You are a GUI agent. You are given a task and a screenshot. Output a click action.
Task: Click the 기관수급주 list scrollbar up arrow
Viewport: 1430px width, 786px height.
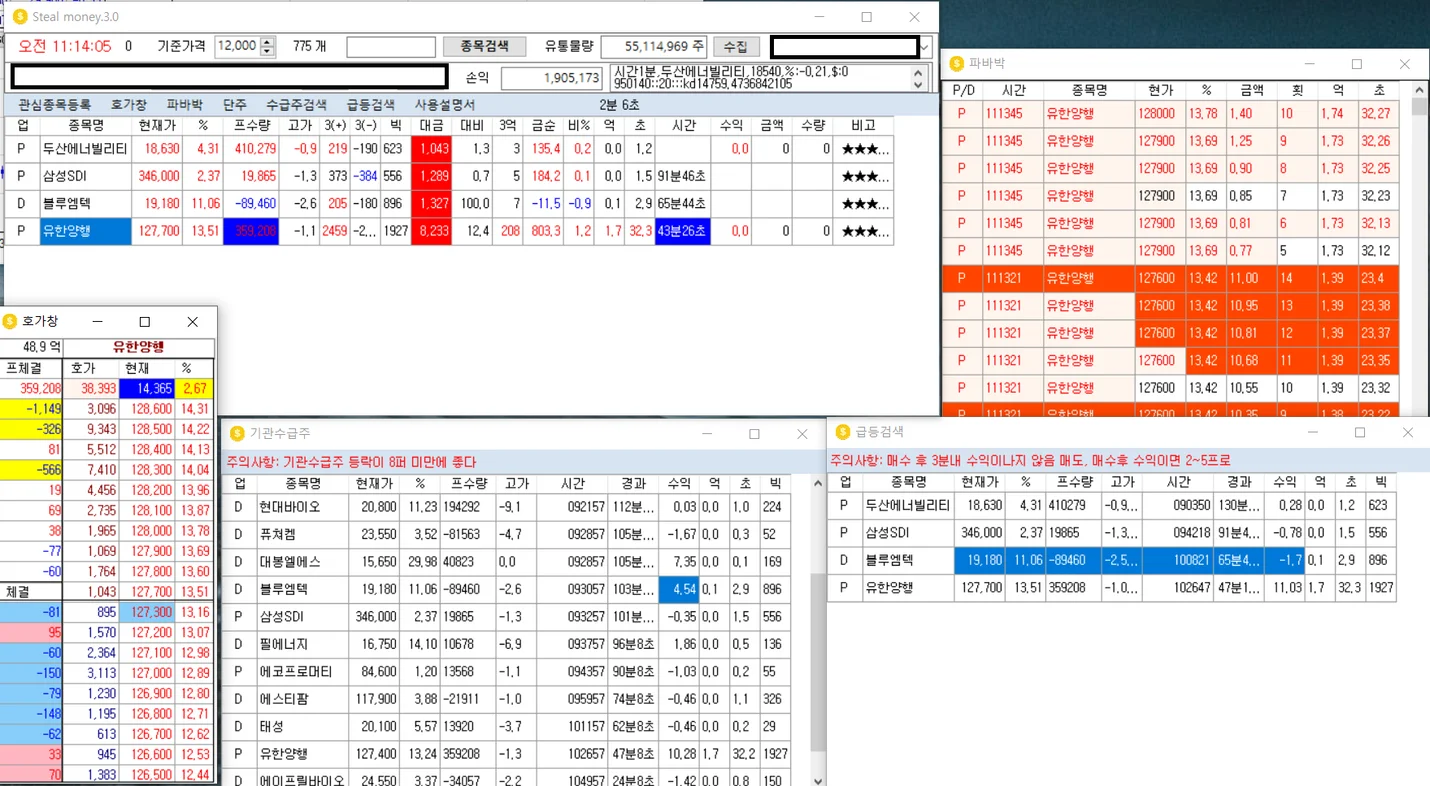tap(818, 483)
